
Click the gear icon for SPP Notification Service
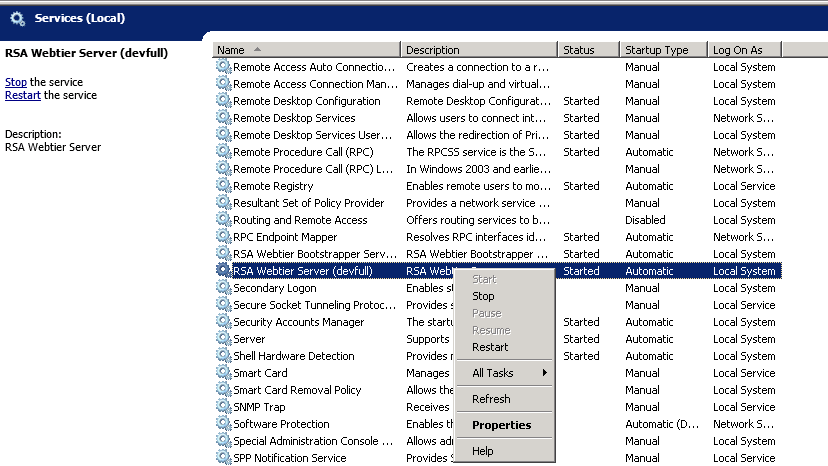coord(223,458)
